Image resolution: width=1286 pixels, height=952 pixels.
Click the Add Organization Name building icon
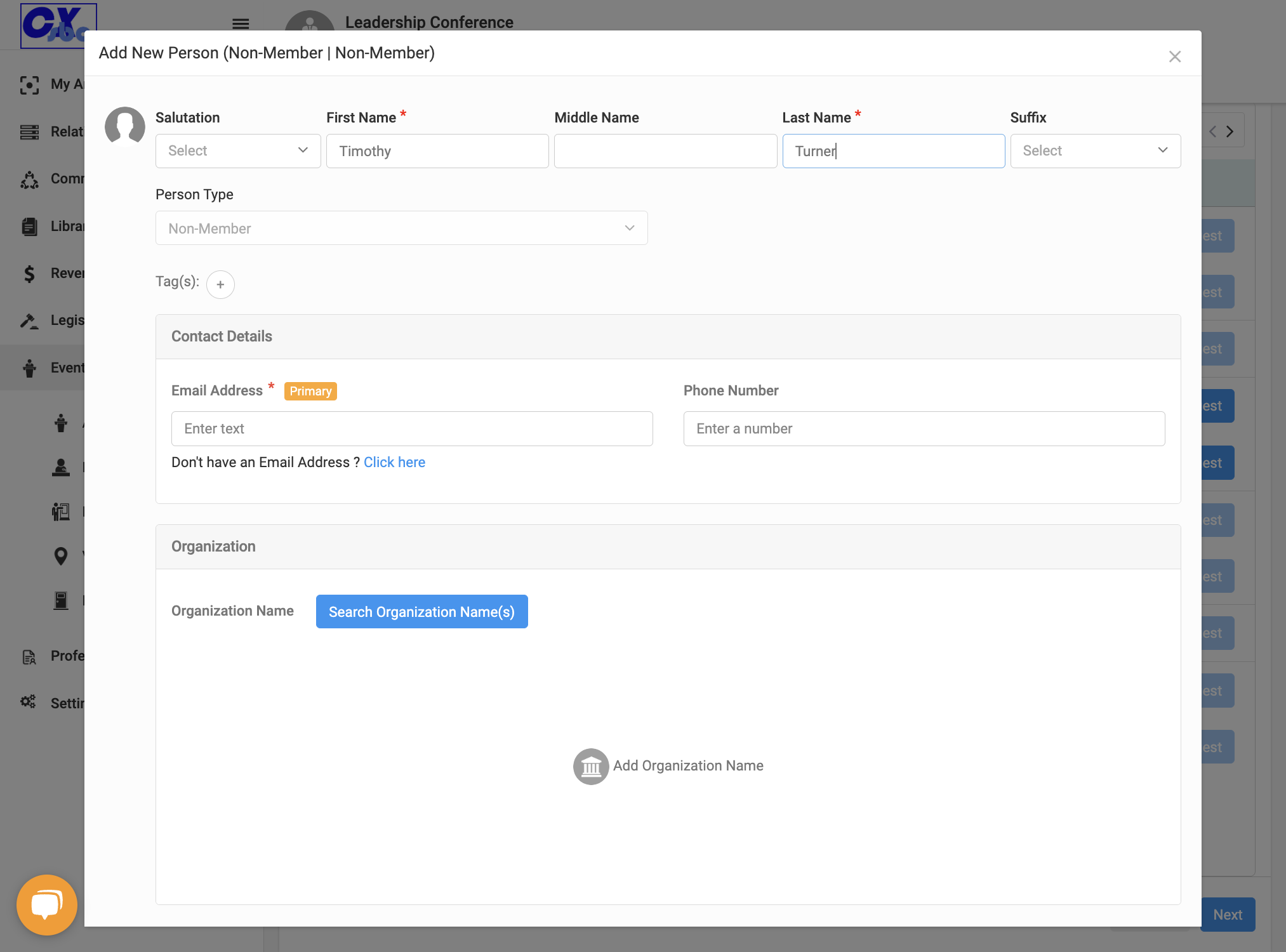tap(591, 766)
